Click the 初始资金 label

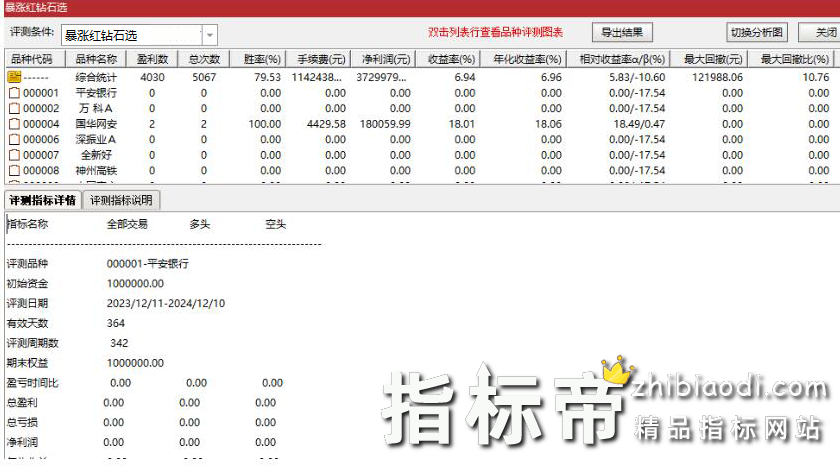pos(27,283)
